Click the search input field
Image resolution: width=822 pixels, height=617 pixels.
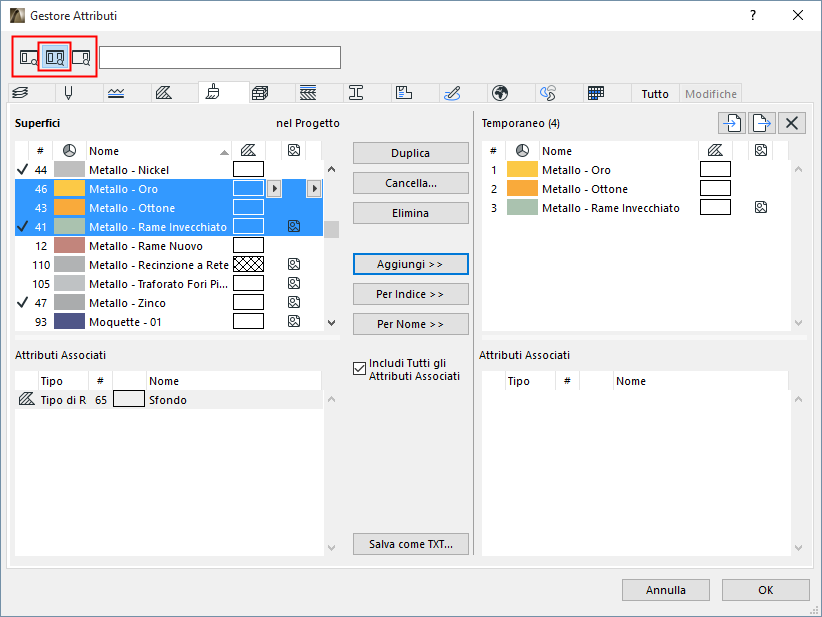tap(220, 58)
